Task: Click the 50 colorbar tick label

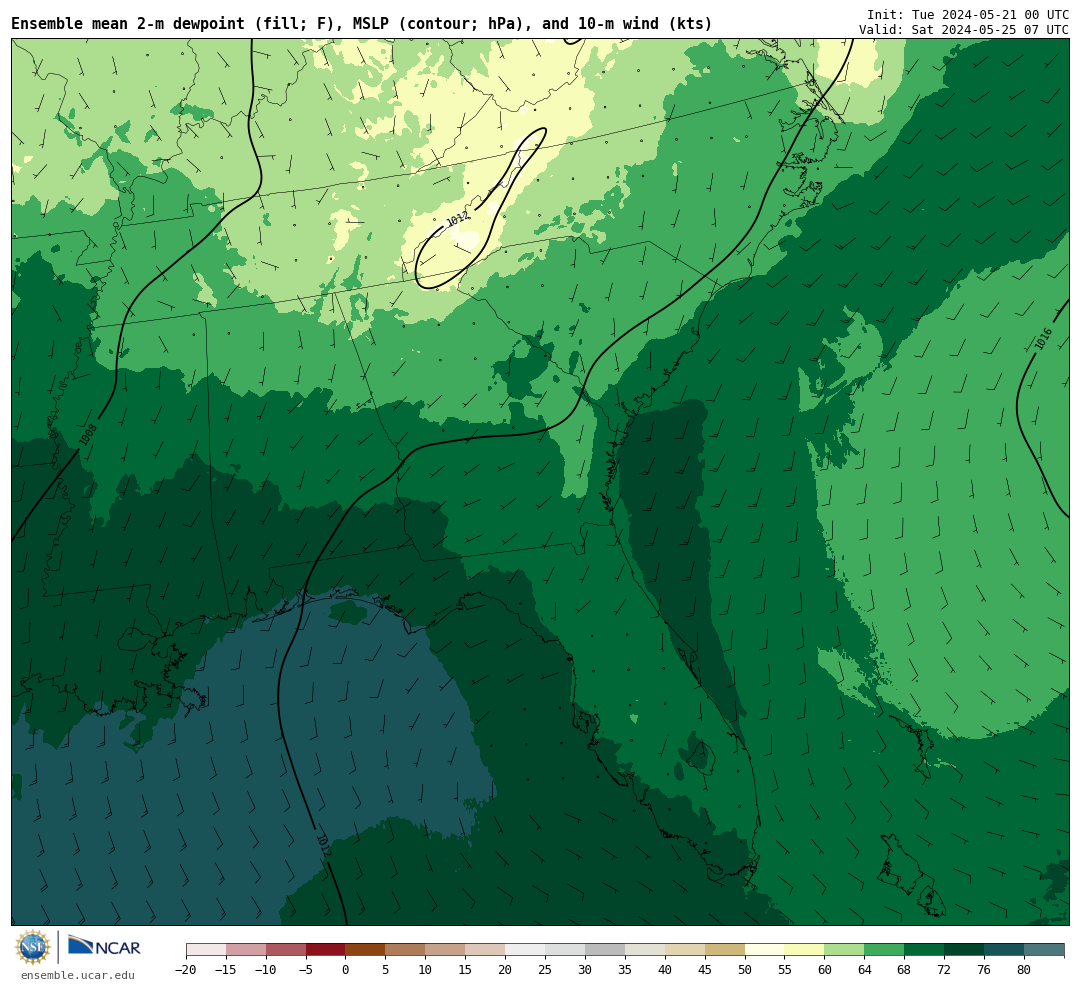Action: (745, 970)
